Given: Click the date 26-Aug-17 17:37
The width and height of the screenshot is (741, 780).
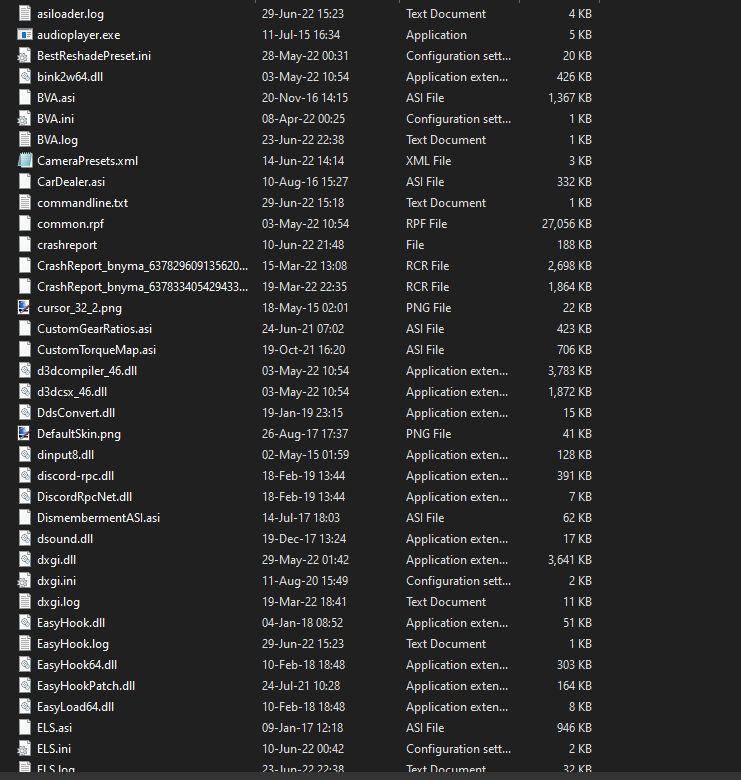Looking at the screenshot, I should pyautogui.click(x=305, y=434).
